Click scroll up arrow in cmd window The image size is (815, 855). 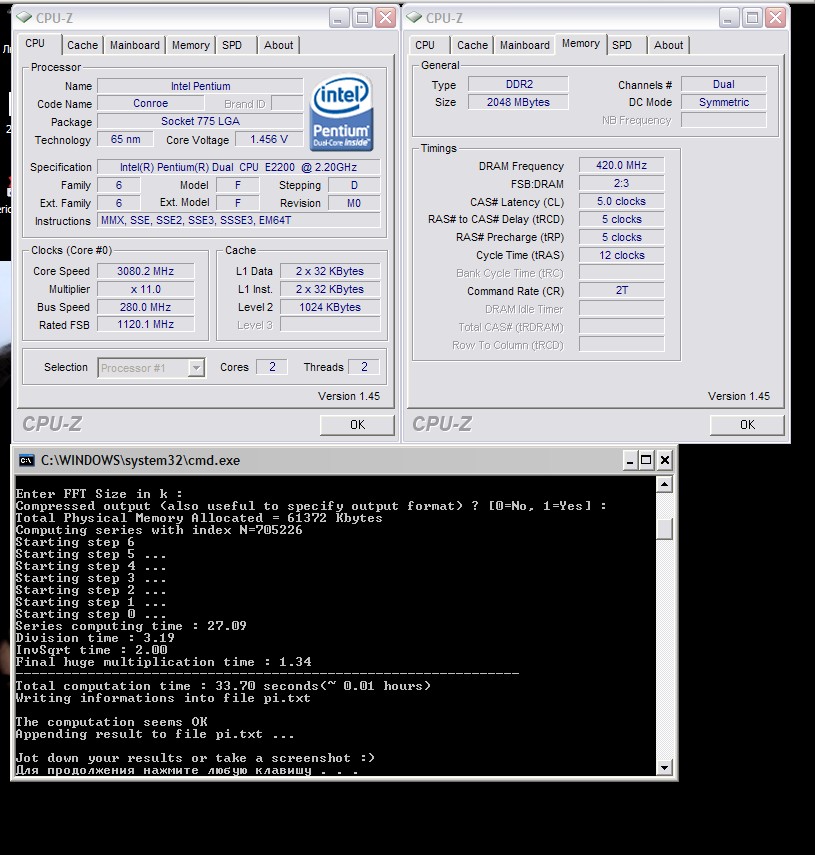click(x=664, y=484)
